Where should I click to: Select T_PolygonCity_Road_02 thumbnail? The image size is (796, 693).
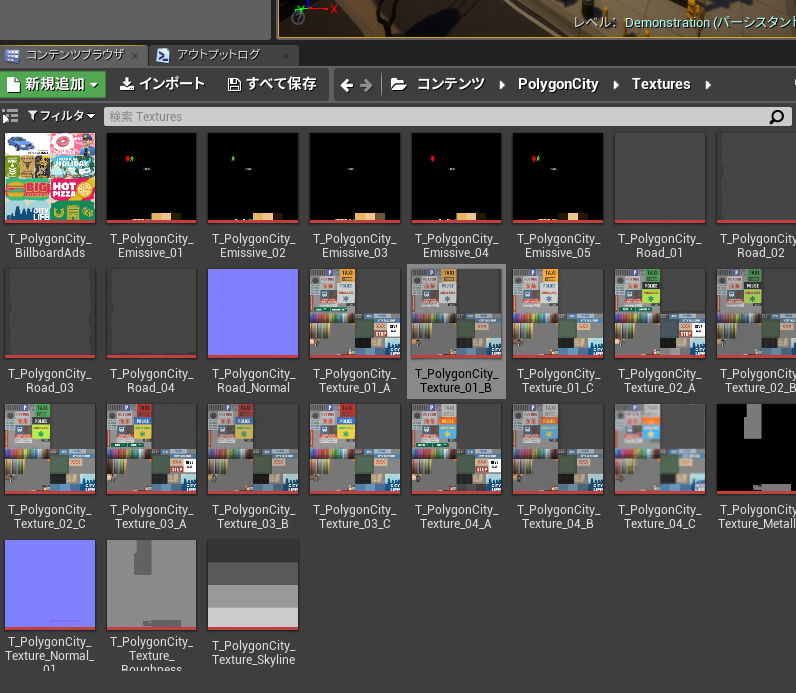click(756, 178)
